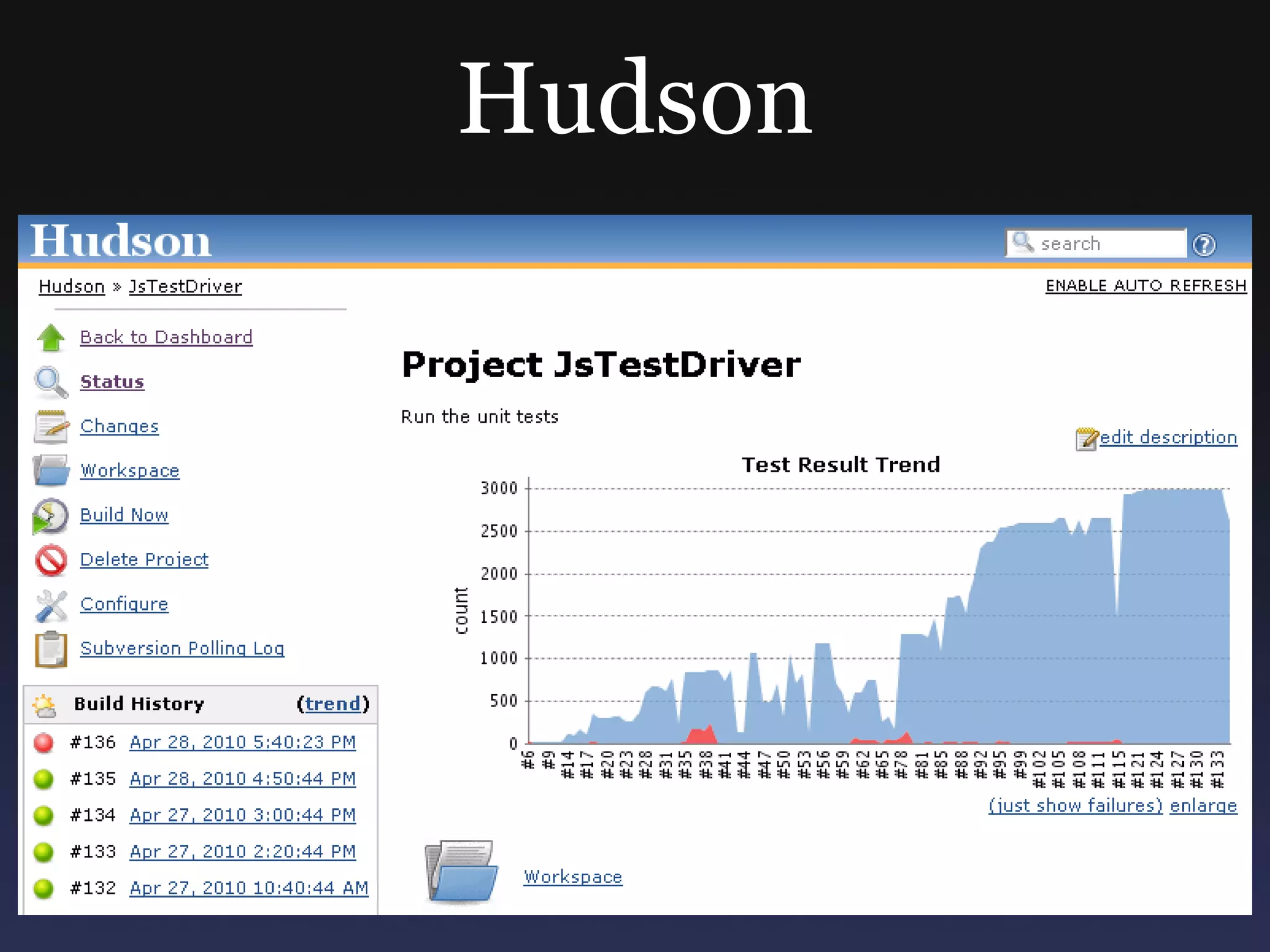Image resolution: width=1270 pixels, height=952 pixels.
Task: Click the help question mark icon
Action: [x=1204, y=245]
